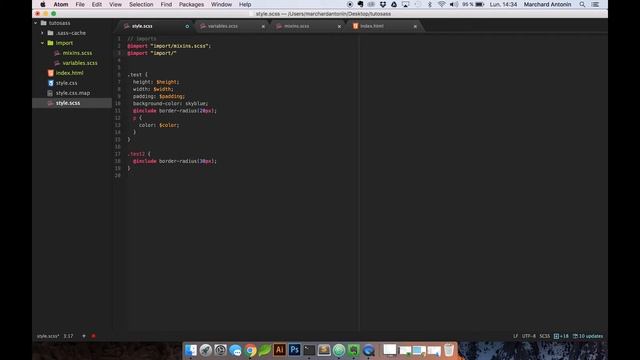Click the Dropbox icon in menu bar

[383, 4]
